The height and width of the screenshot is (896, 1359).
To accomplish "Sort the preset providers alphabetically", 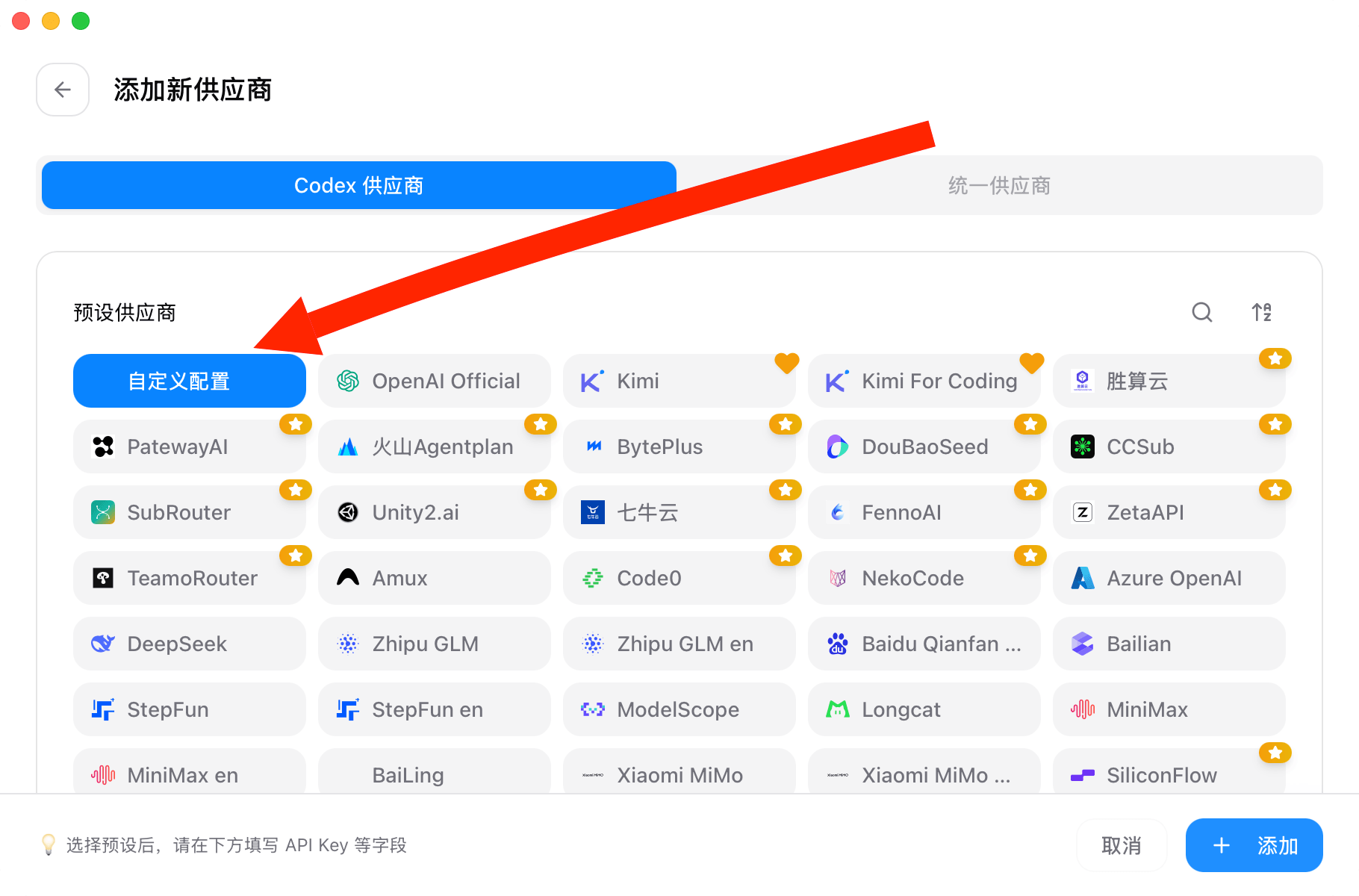I will click(x=1262, y=312).
